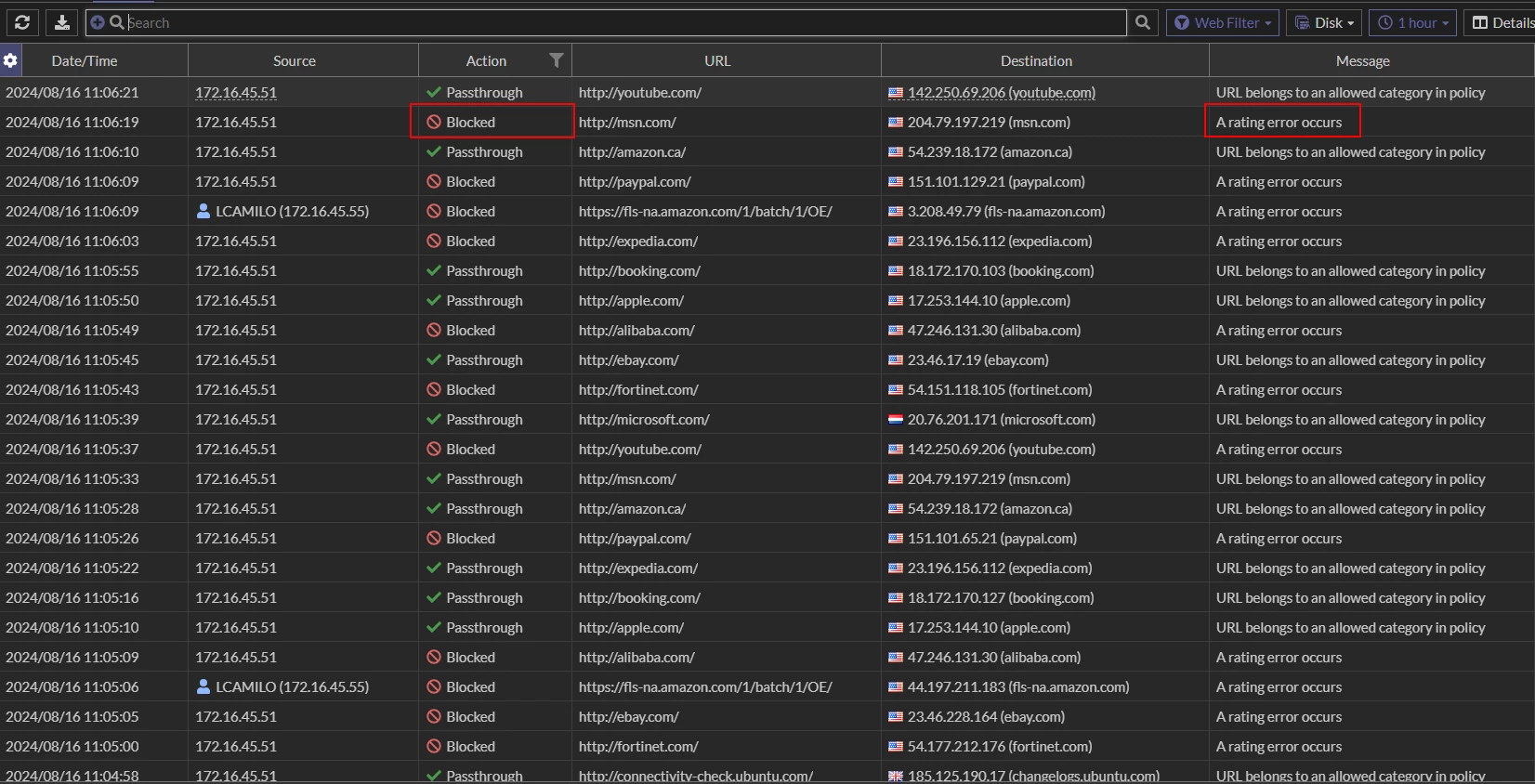Click the add filter plus icon
This screenshot has width=1535, height=784.
tap(98, 22)
